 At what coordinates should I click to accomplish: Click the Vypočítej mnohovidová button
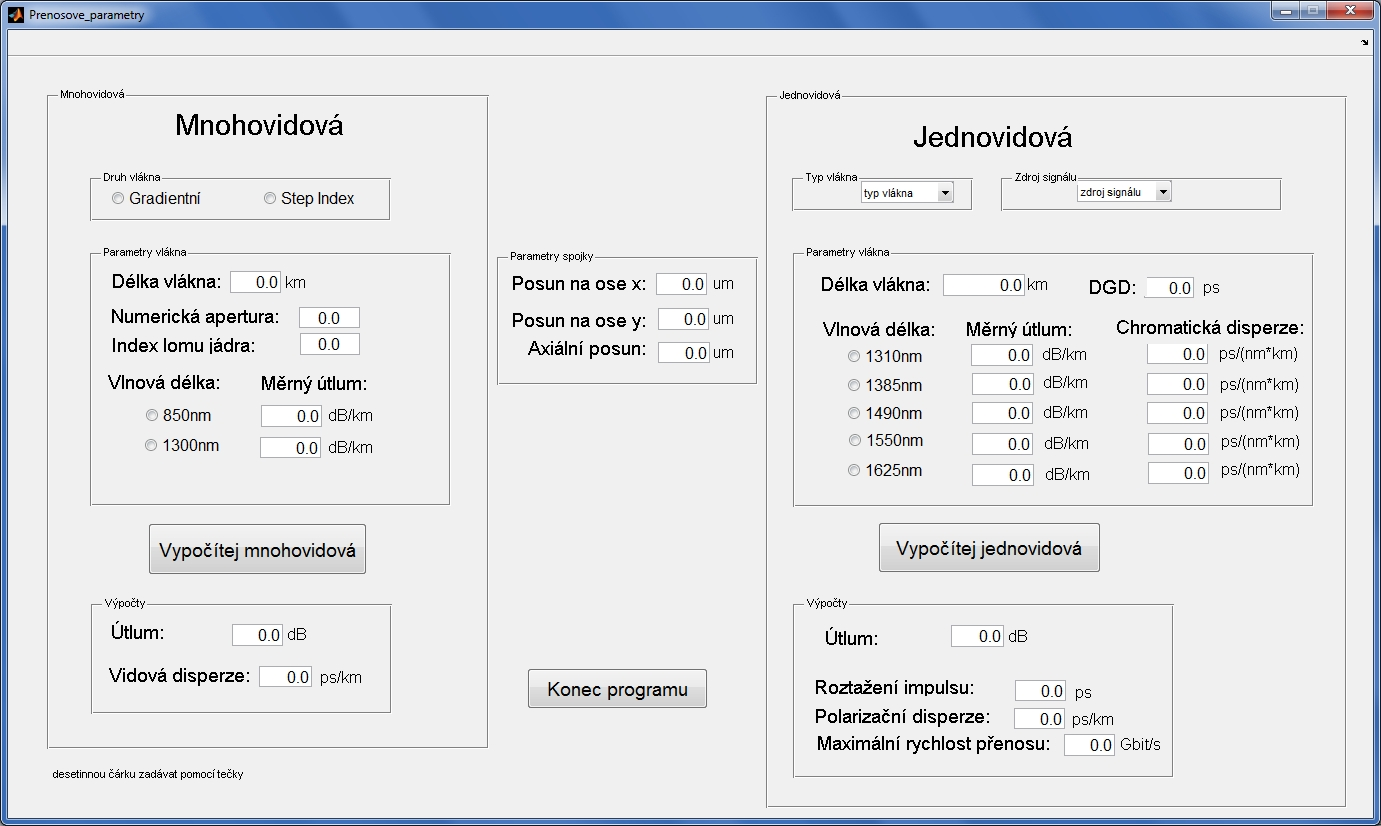pyautogui.click(x=257, y=549)
